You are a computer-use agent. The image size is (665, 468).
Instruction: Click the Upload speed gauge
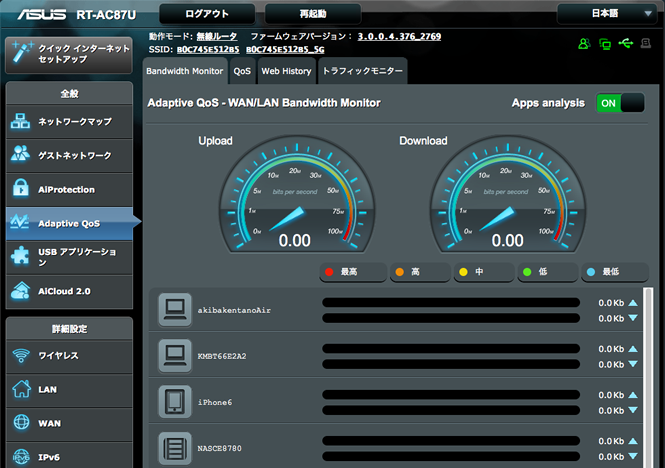coord(296,195)
